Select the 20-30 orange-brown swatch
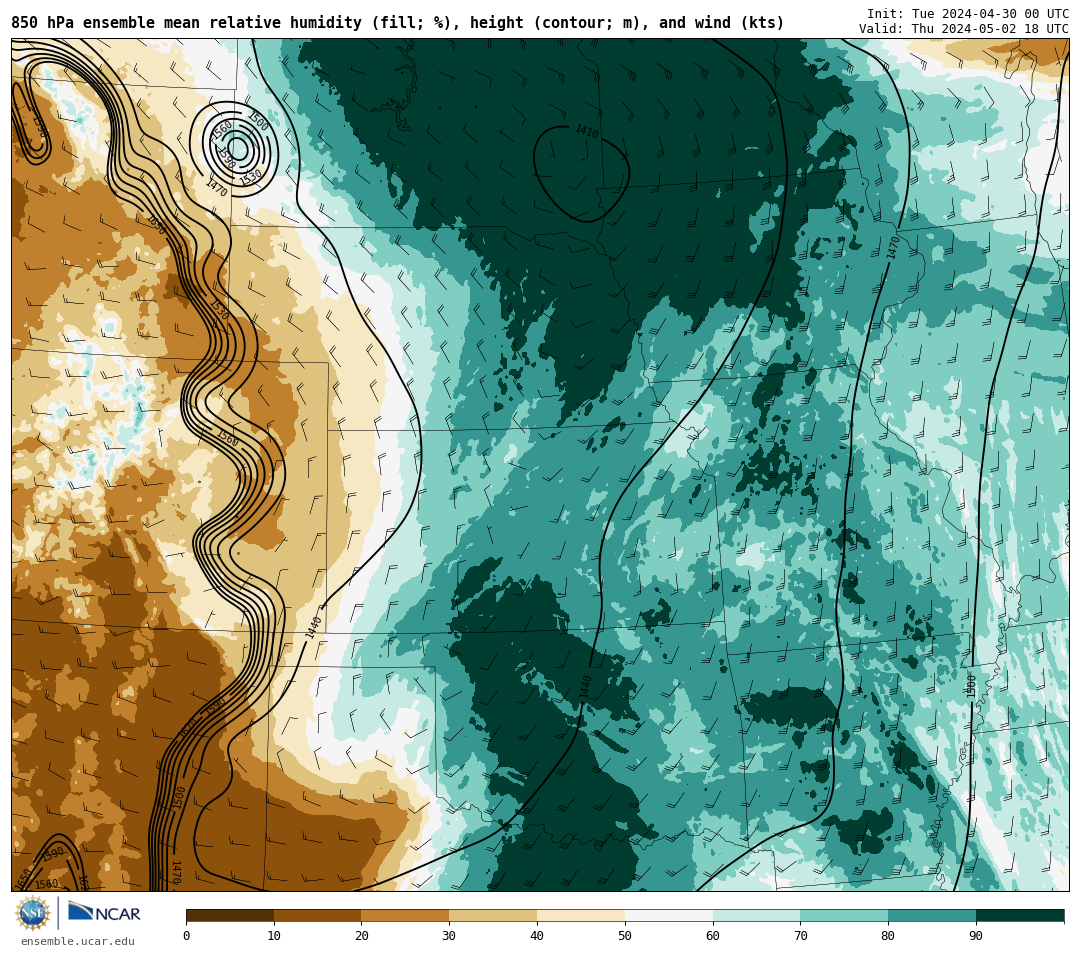 pos(406,916)
